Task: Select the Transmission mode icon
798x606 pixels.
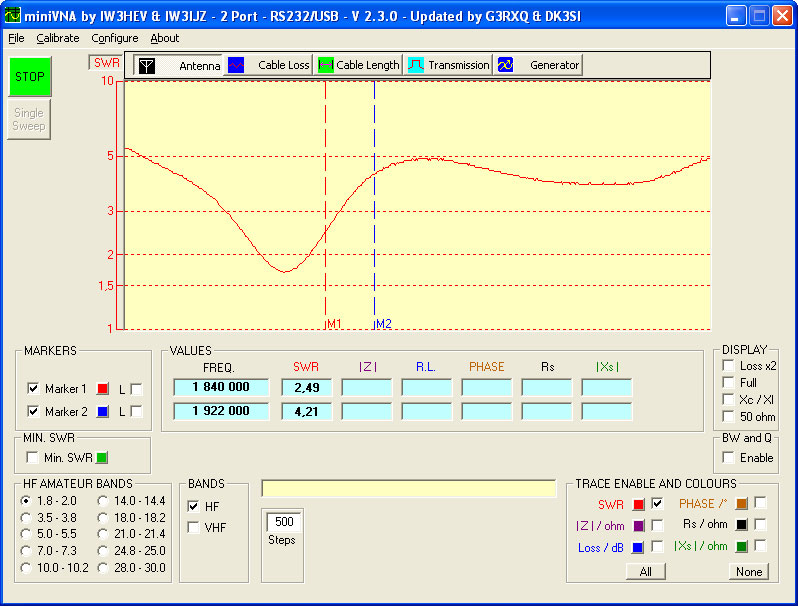Action: 416,65
